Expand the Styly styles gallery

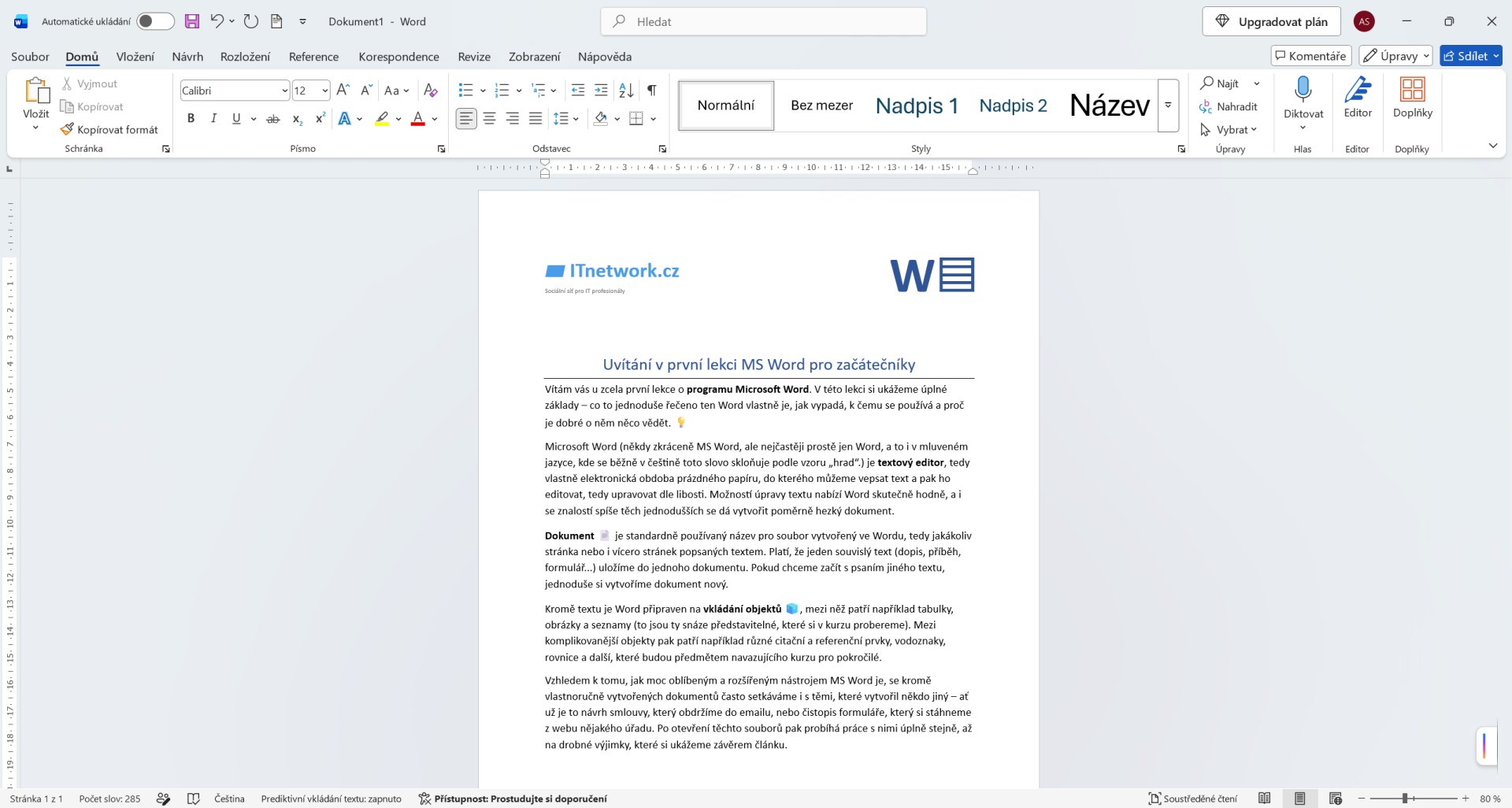pyautogui.click(x=1168, y=106)
